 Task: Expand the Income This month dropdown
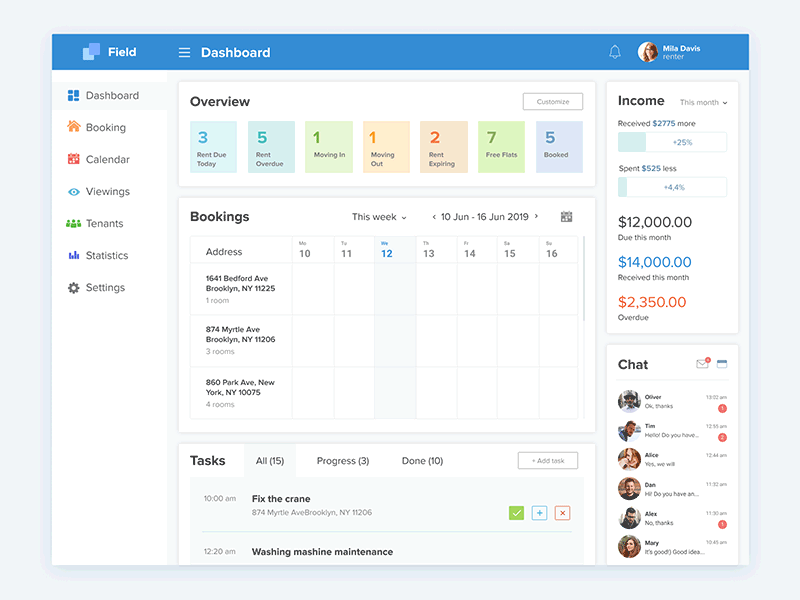[x=703, y=102]
